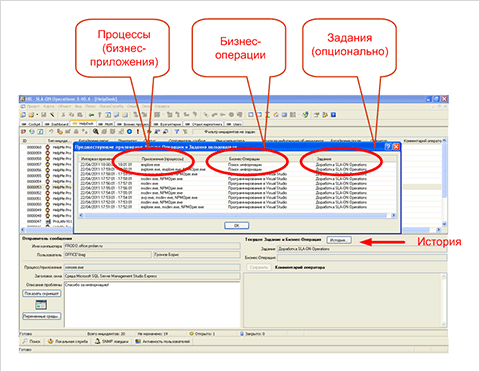Open the Справка menu

(162, 106)
